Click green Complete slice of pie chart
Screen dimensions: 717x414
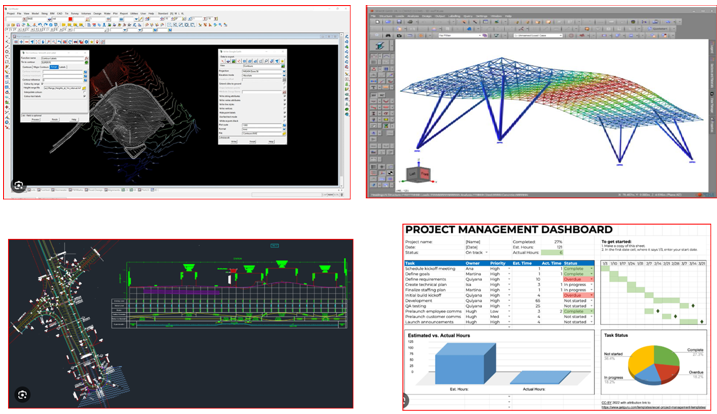click(x=665, y=356)
